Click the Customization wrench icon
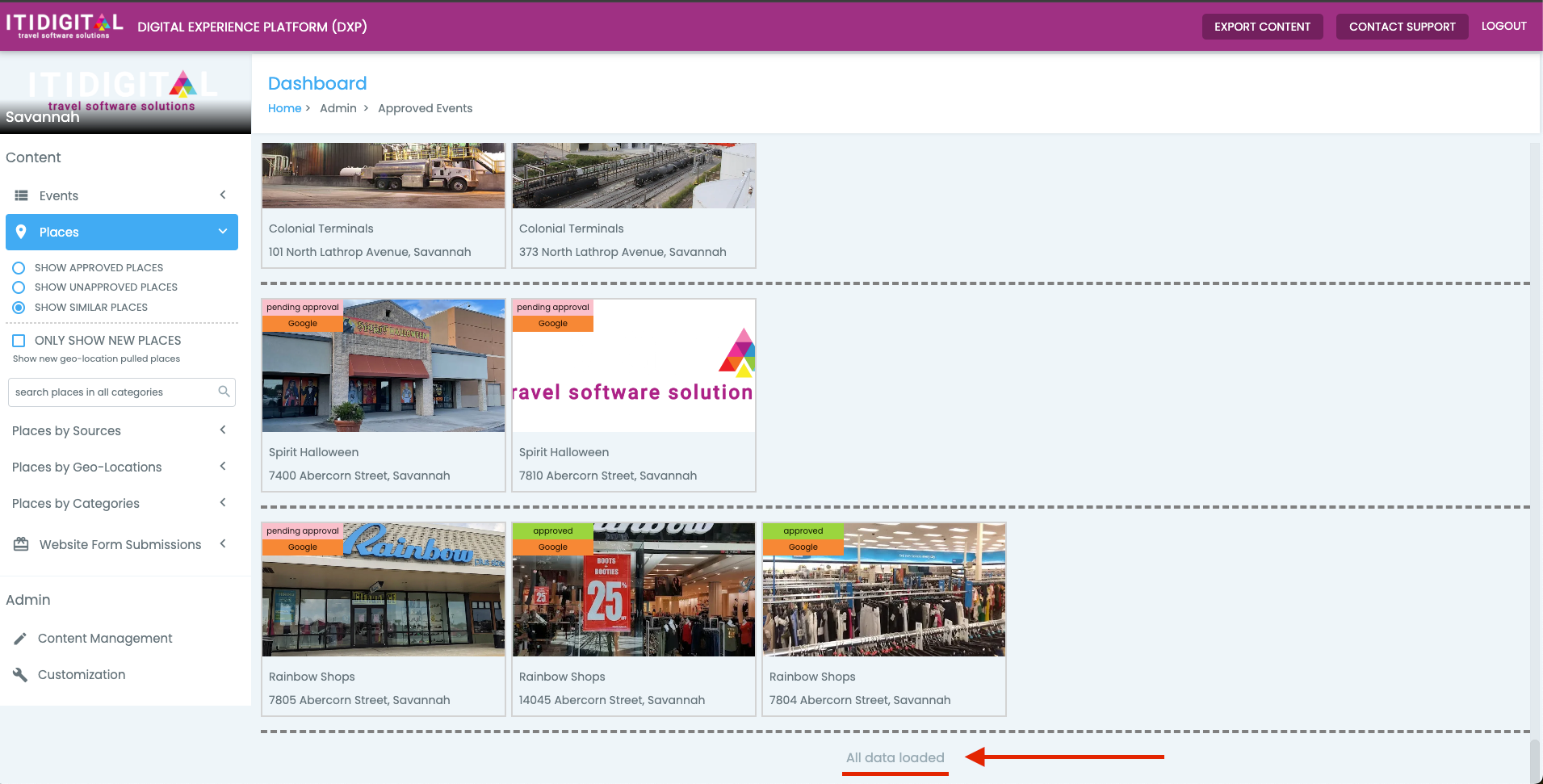Screen dimensions: 1543x784 [20, 675]
